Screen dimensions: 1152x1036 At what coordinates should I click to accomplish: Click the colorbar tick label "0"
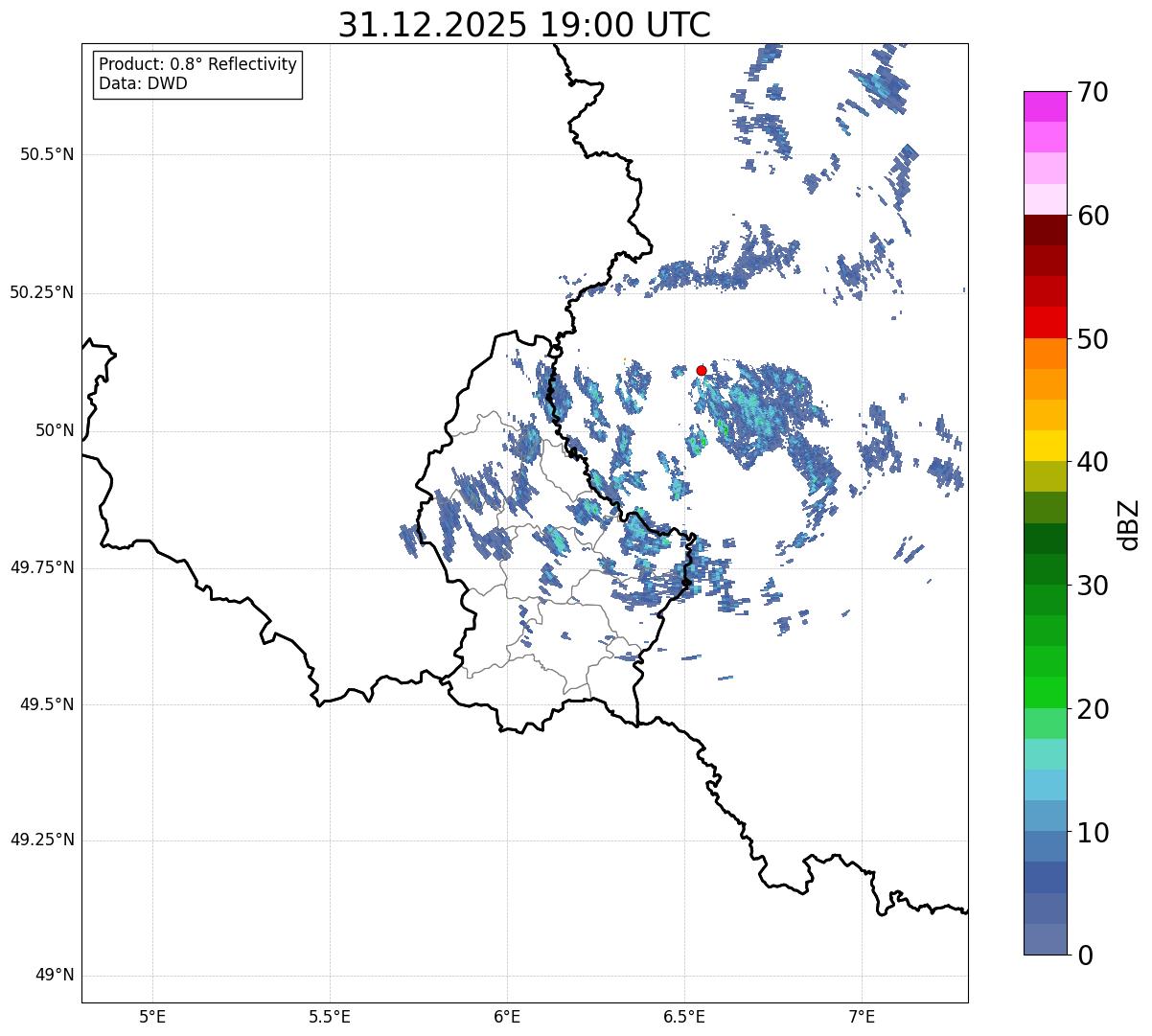tap(1085, 955)
